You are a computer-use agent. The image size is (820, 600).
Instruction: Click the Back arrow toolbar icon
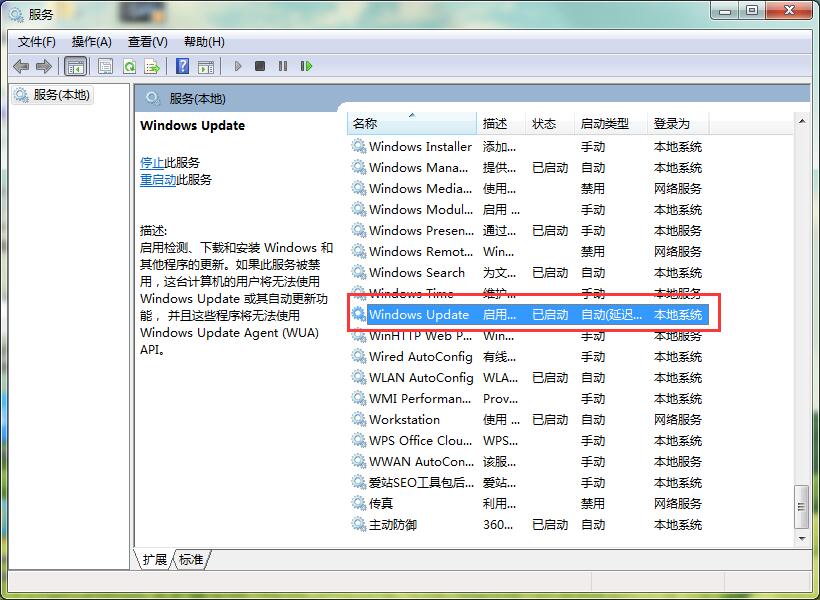pyautogui.click(x=21, y=66)
